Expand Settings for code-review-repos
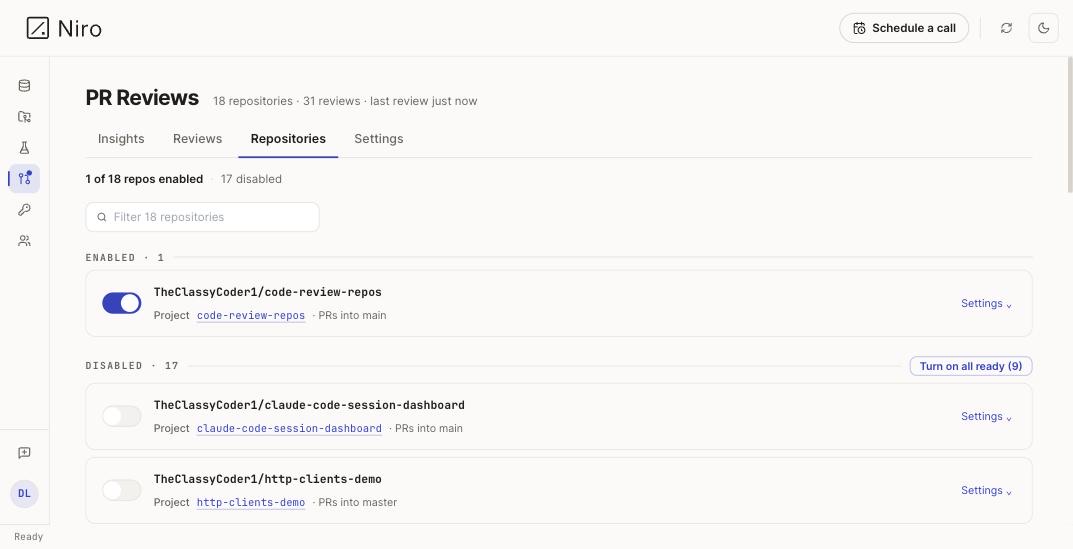 pyautogui.click(x=986, y=303)
